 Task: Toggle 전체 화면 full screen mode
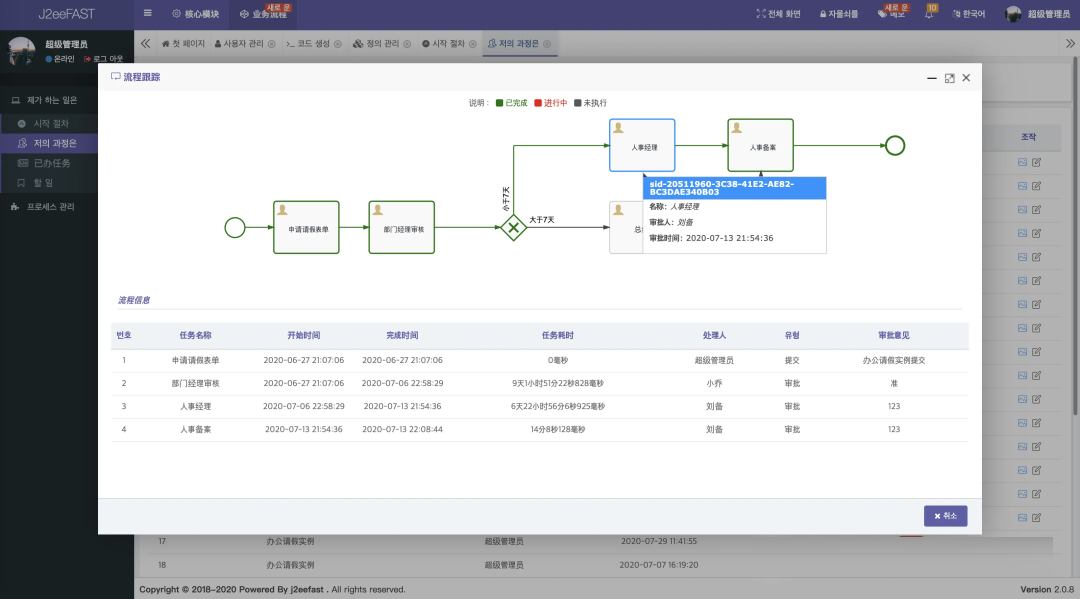pos(779,14)
